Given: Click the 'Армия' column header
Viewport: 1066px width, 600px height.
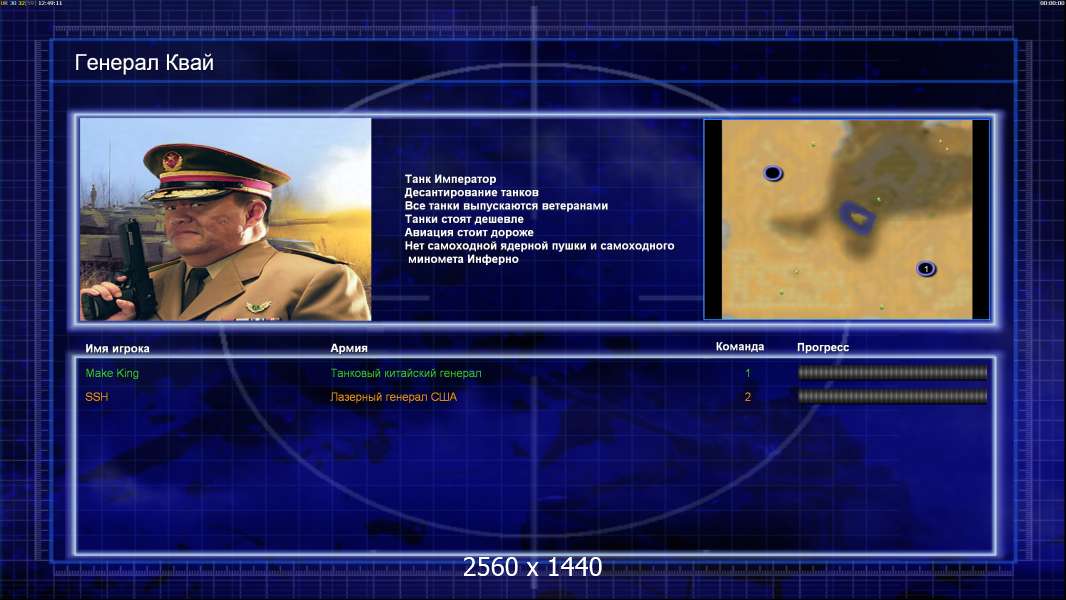Looking at the screenshot, I should pyautogui.click(x=349, y=348).
